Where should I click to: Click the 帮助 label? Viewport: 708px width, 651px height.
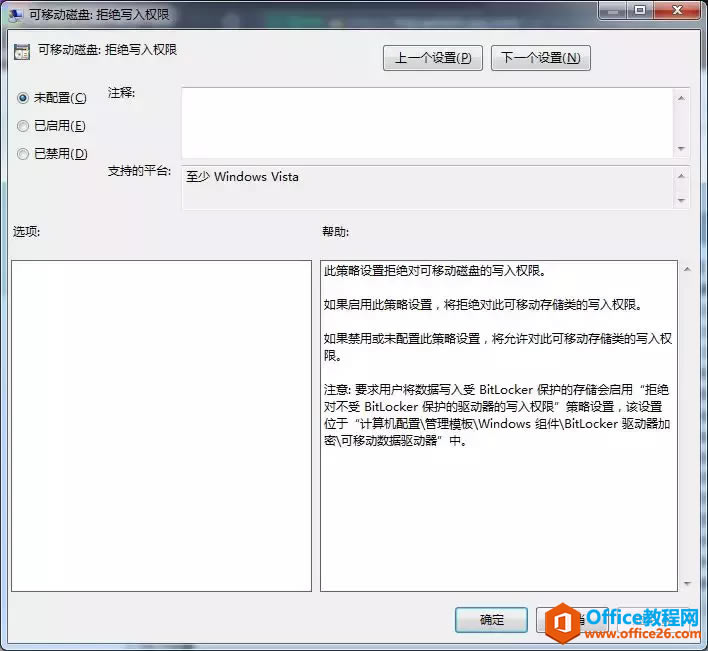pyautogui.click(x=335, y=232)
